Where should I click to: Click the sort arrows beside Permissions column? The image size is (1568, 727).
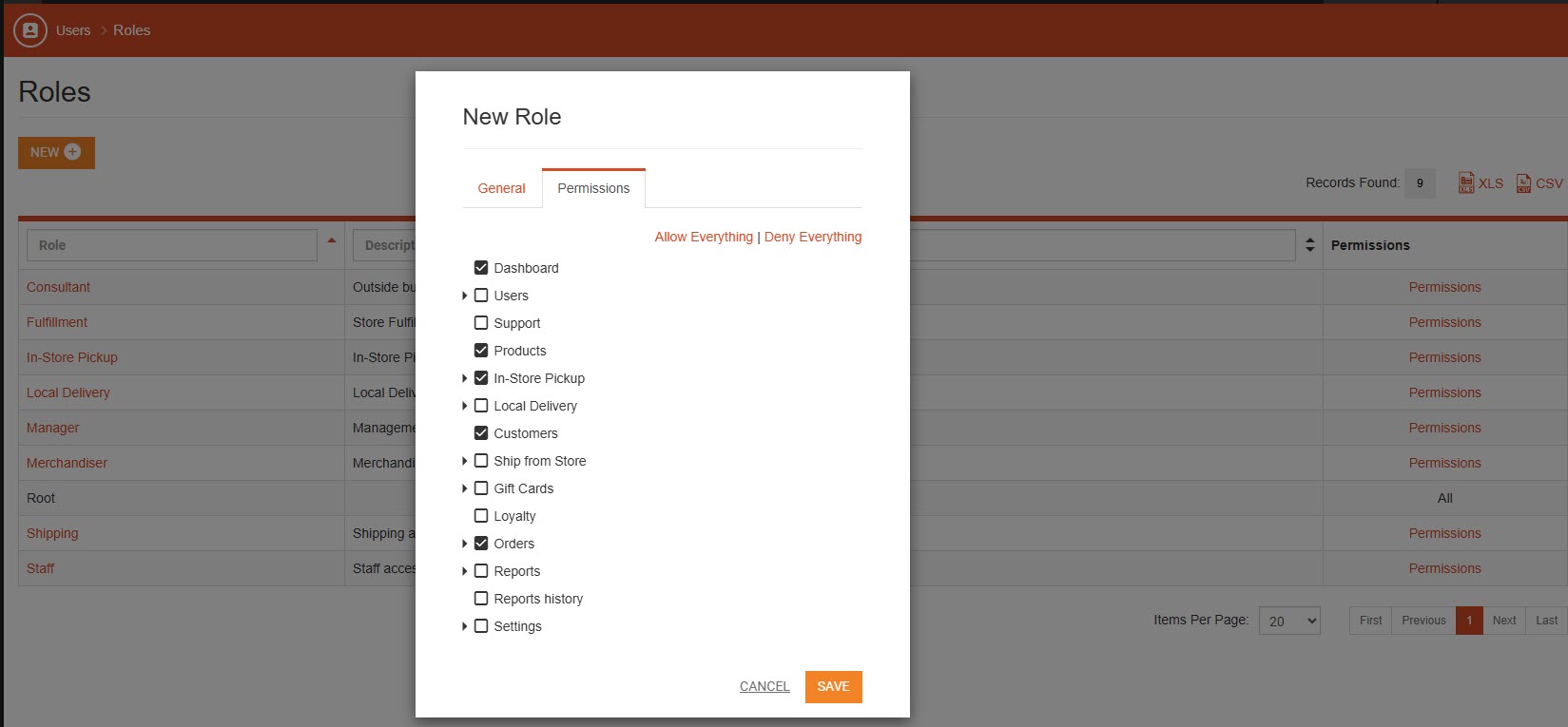(x=1309, y=245)
